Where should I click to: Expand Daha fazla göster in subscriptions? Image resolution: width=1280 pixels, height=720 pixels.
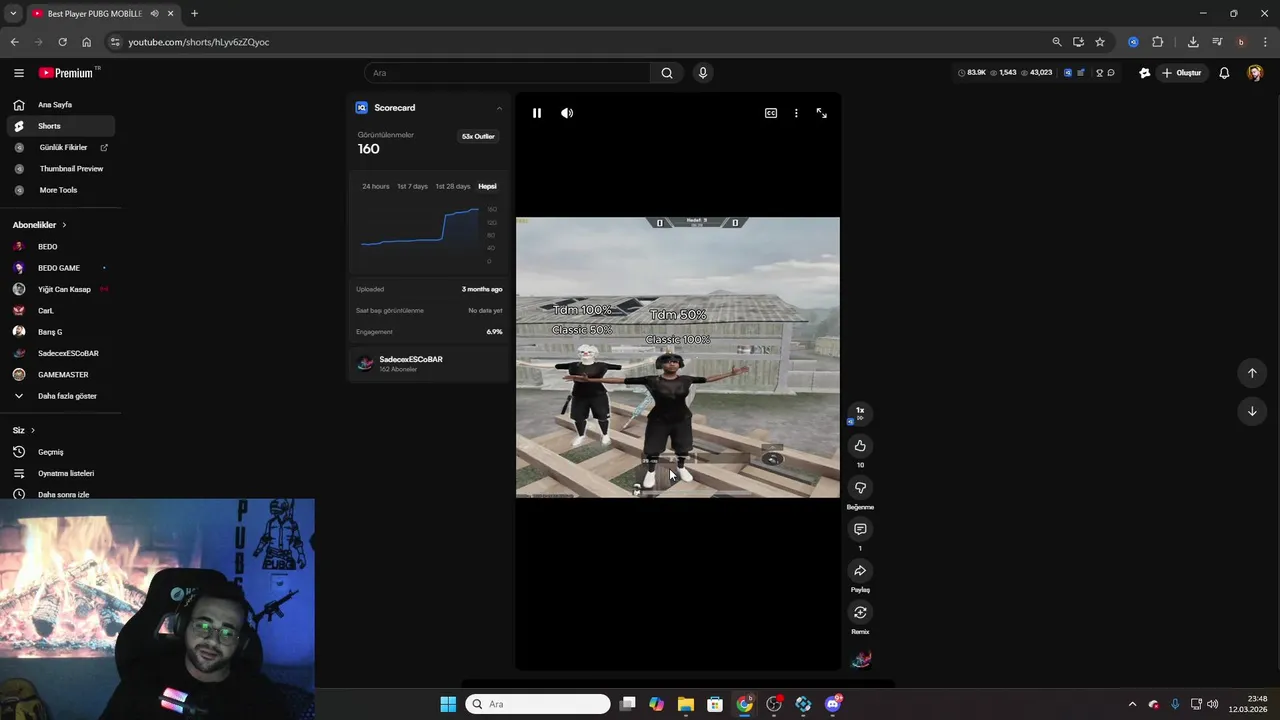click(x=62, y=396)
